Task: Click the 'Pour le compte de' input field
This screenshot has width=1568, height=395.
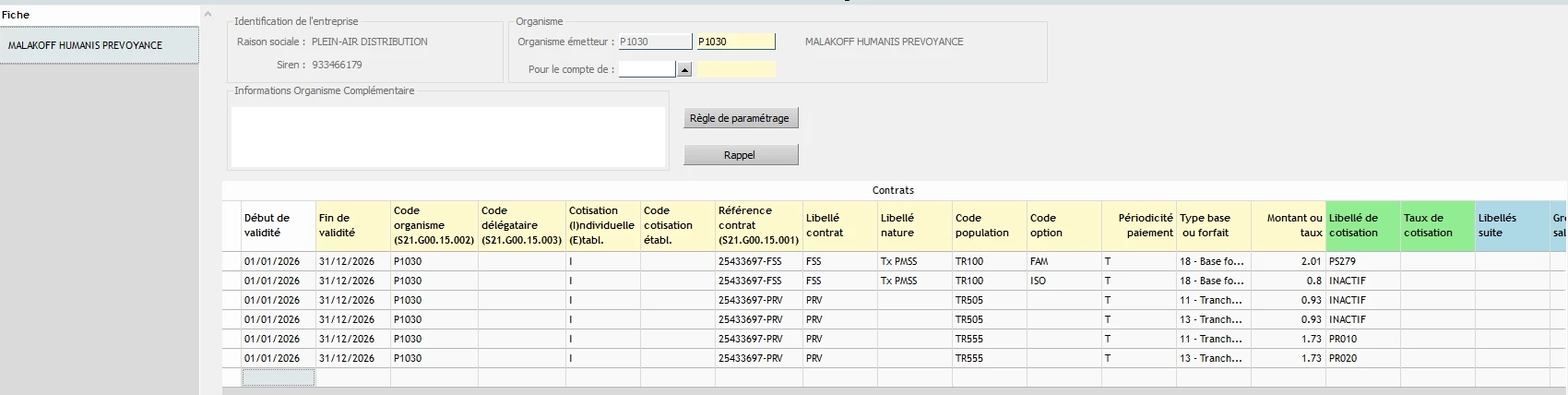Action: 647,69
